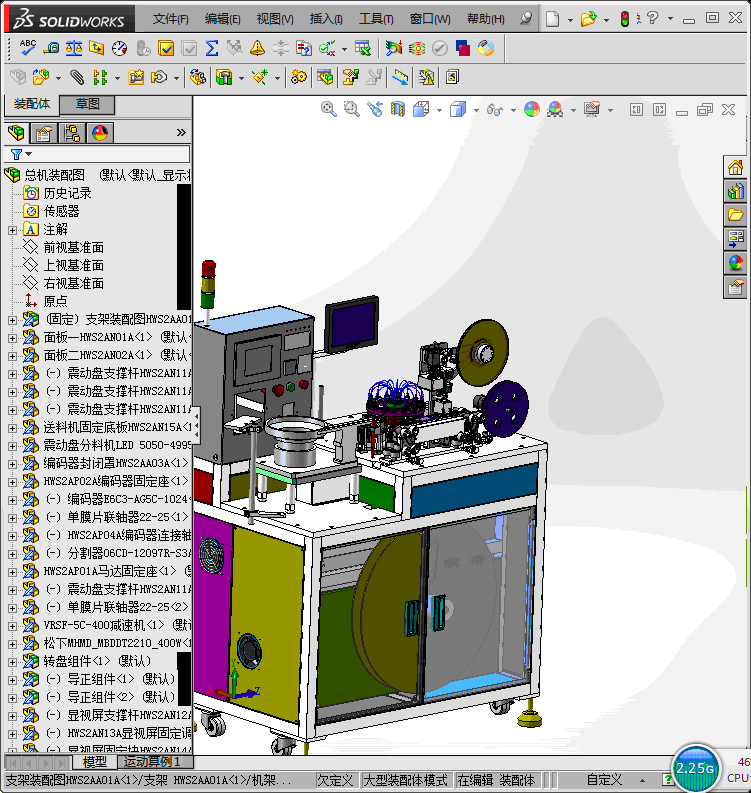This screenshot has width=751, height=793.
Task: Run the Spell Check (ABC) tool
Action: (28, 48)
